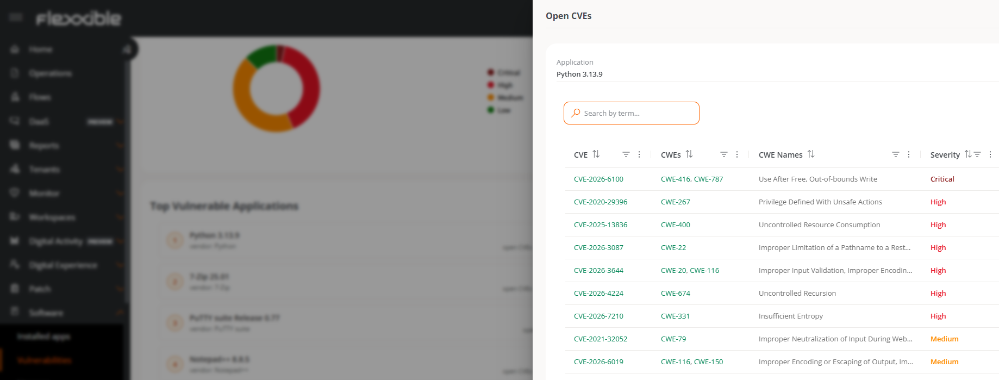Open the three-dot menu of the CWE Names column
The height and width of the screenshot is (380, 999).
click(x=909, y=154)
